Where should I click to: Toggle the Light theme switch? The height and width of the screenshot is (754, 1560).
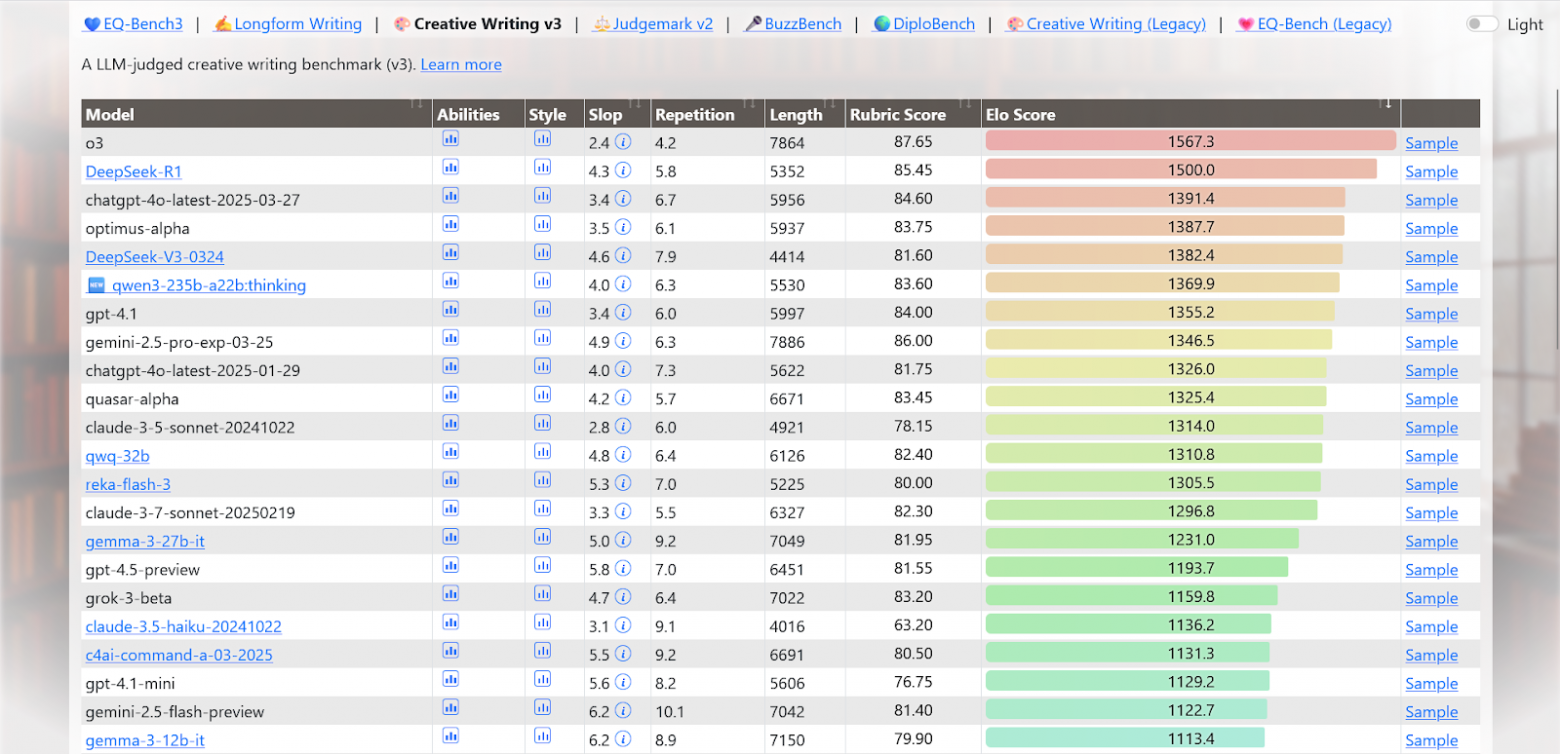pos(1482,25)
